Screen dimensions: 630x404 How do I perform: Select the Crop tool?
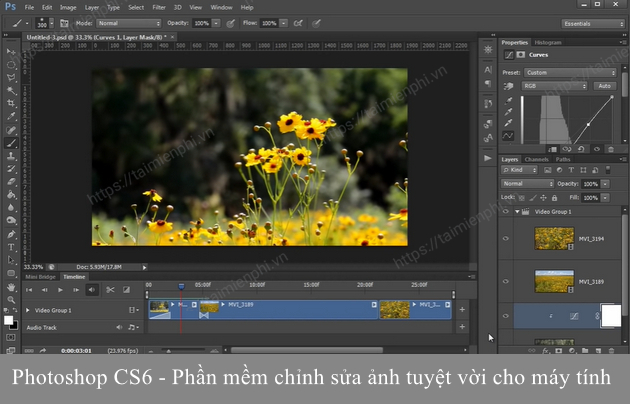coord(10,103)
